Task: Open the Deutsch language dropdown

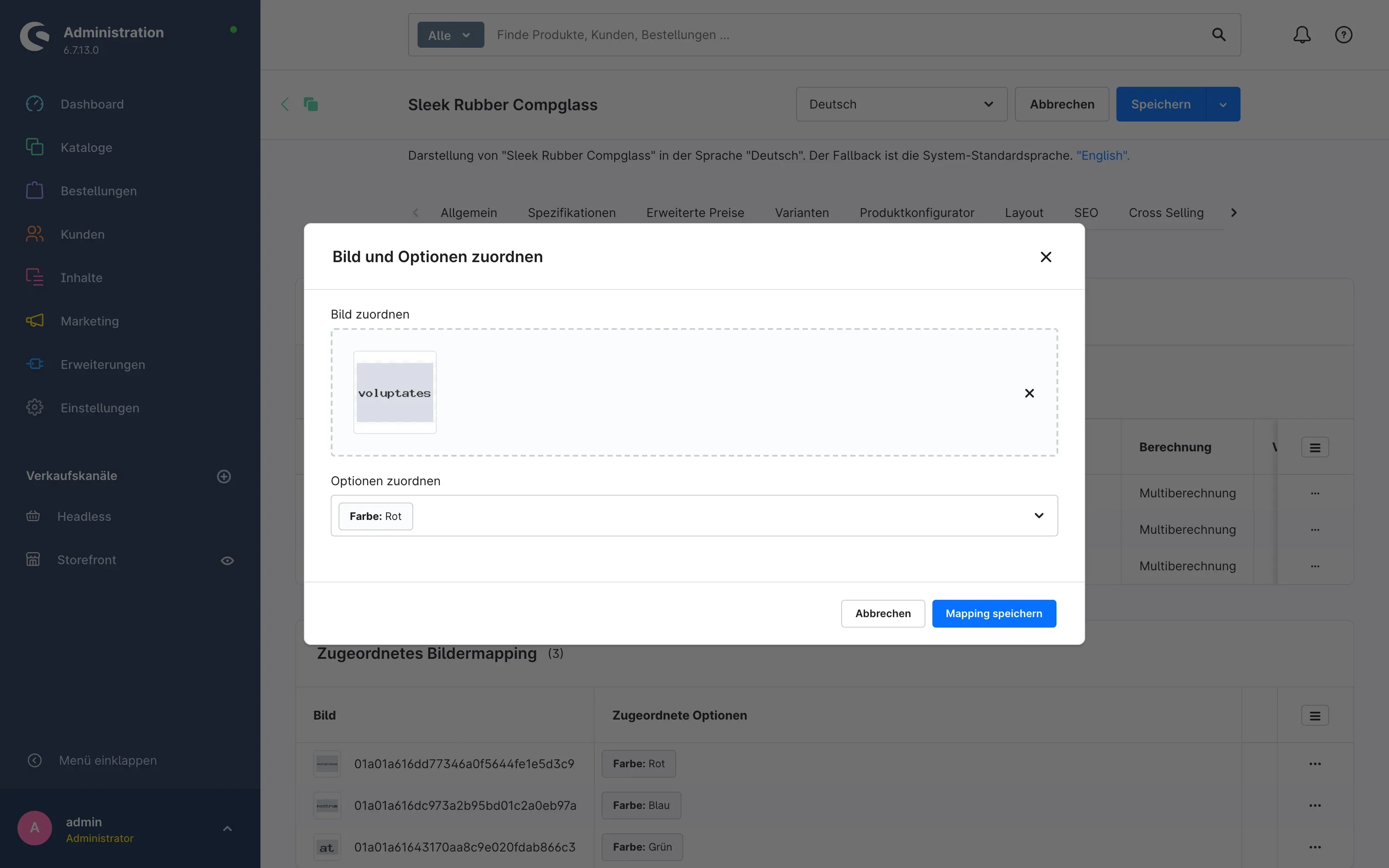Action: 901,104
